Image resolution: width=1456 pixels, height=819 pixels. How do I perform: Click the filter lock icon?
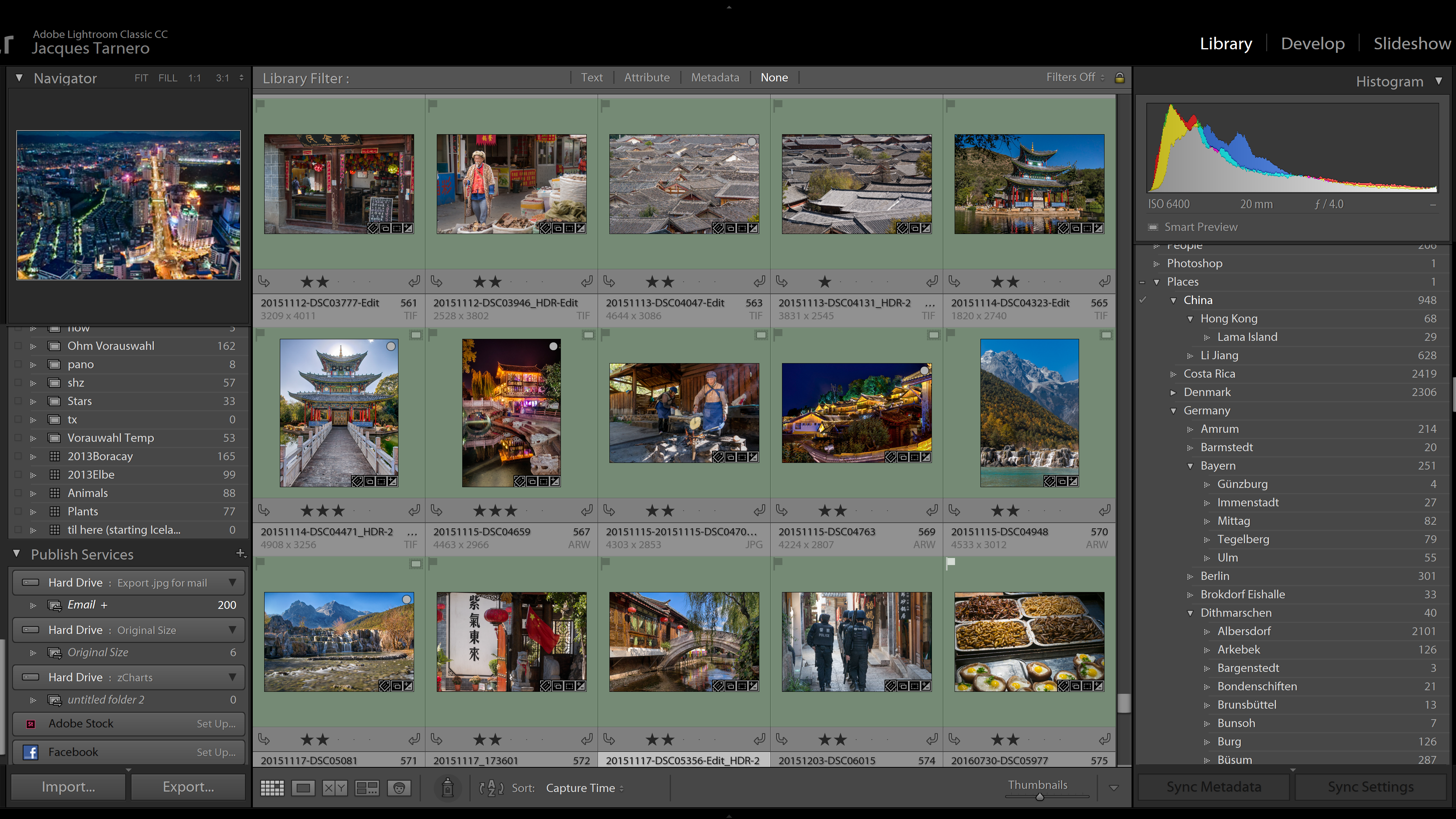coord(1119,77)
